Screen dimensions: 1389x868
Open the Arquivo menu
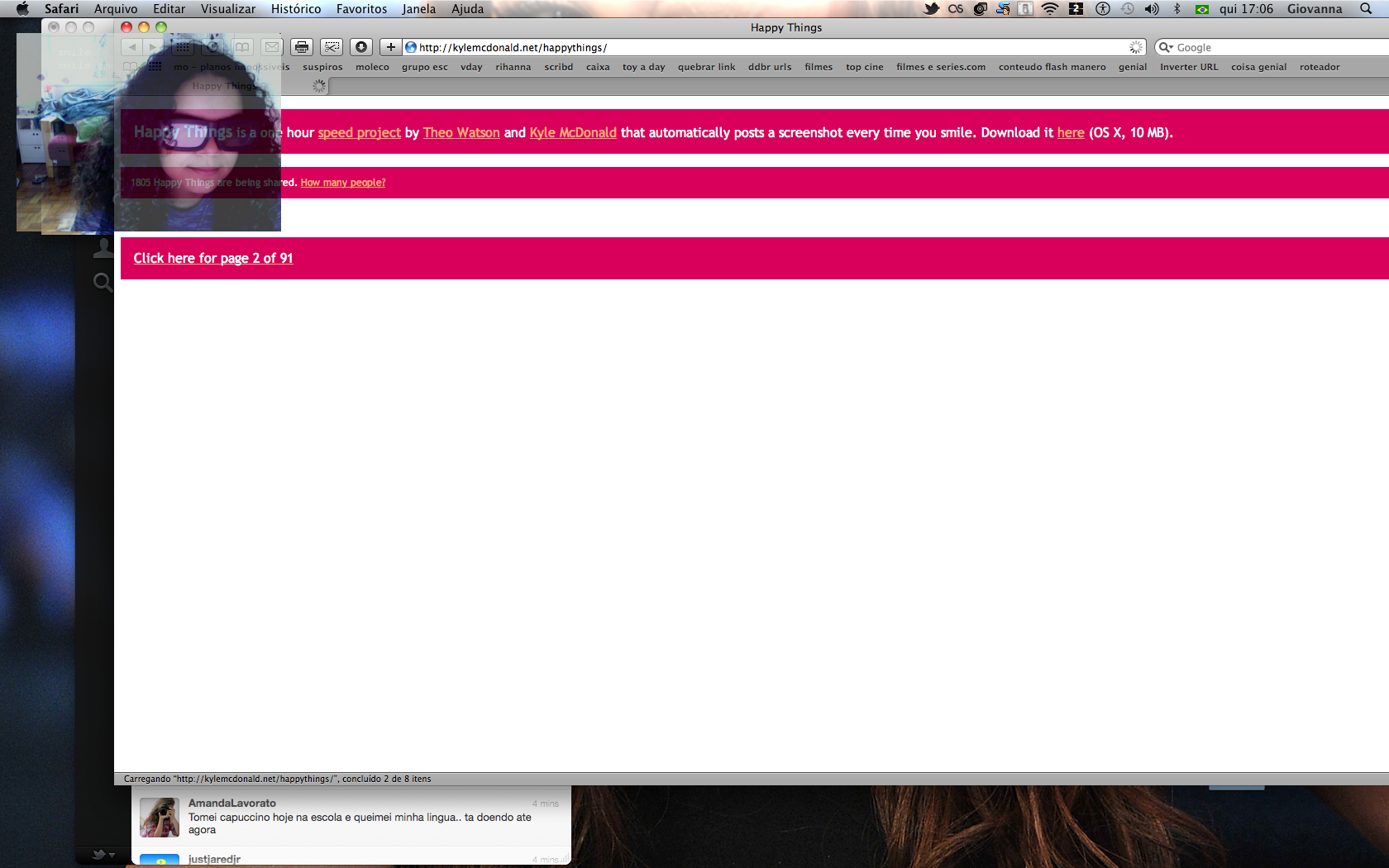[116, 9]
